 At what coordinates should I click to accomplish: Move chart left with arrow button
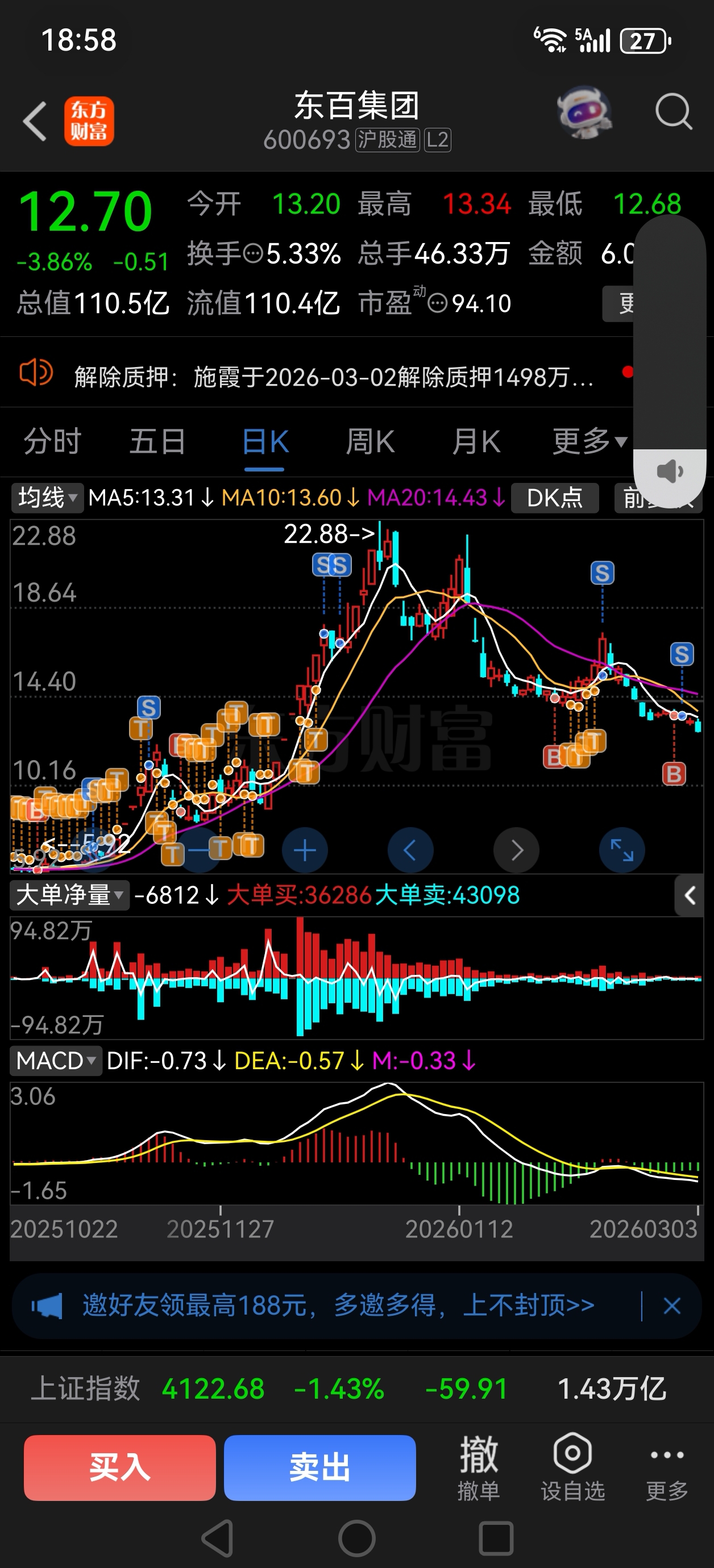410,850
